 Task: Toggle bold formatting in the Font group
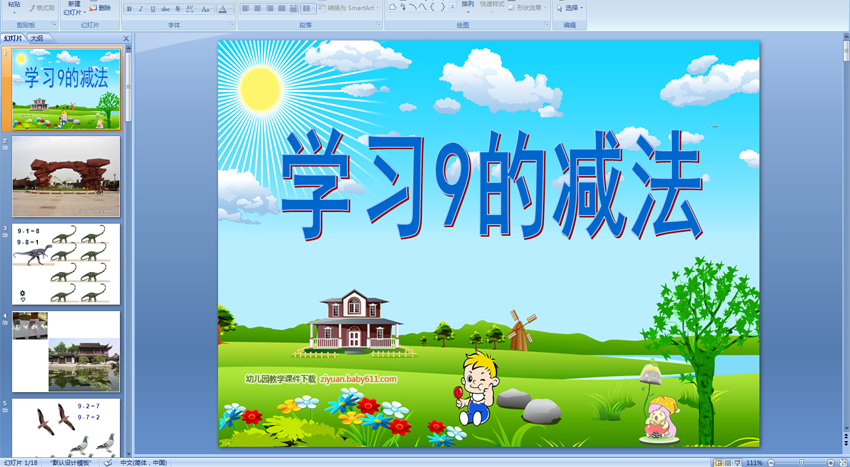pos(129,9)
